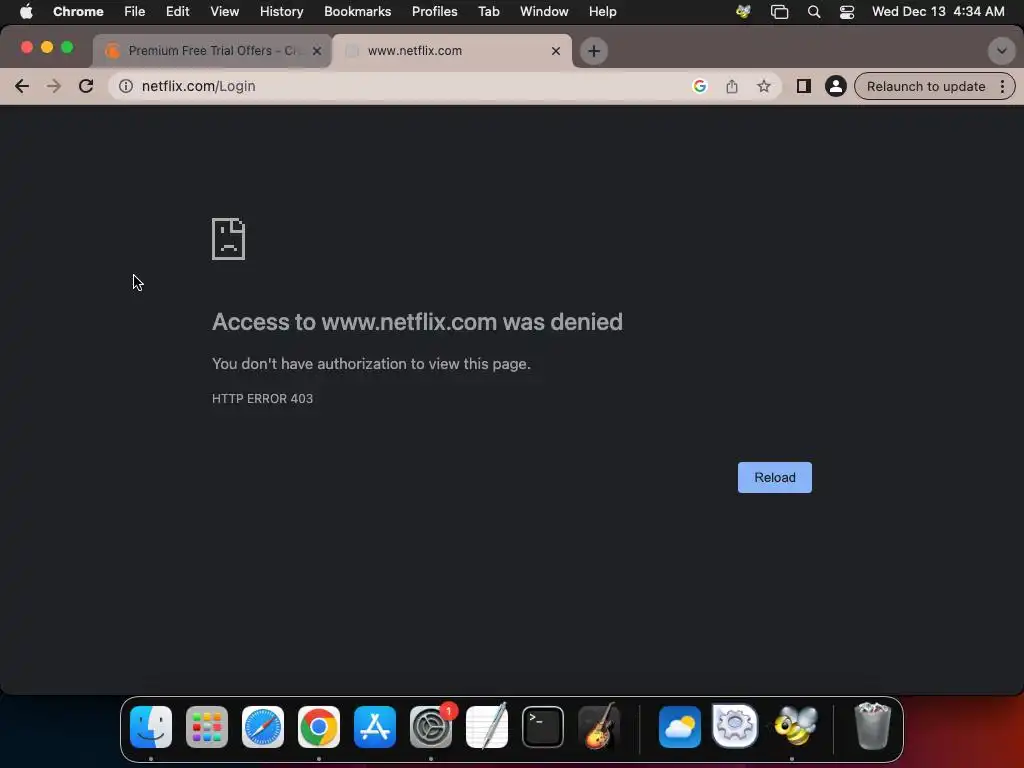Open a new tab with plus button
Screen dimensions: 1024x768
point(594,51)
